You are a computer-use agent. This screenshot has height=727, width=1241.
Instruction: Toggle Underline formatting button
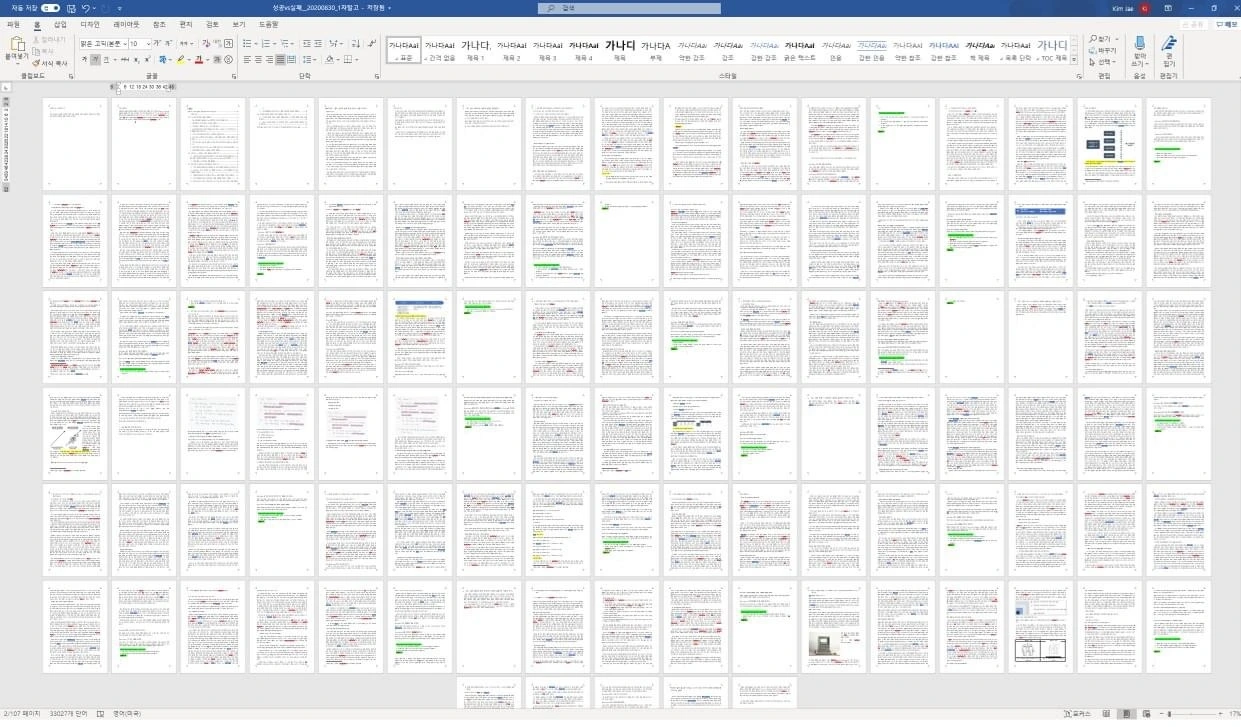[107, 60]
